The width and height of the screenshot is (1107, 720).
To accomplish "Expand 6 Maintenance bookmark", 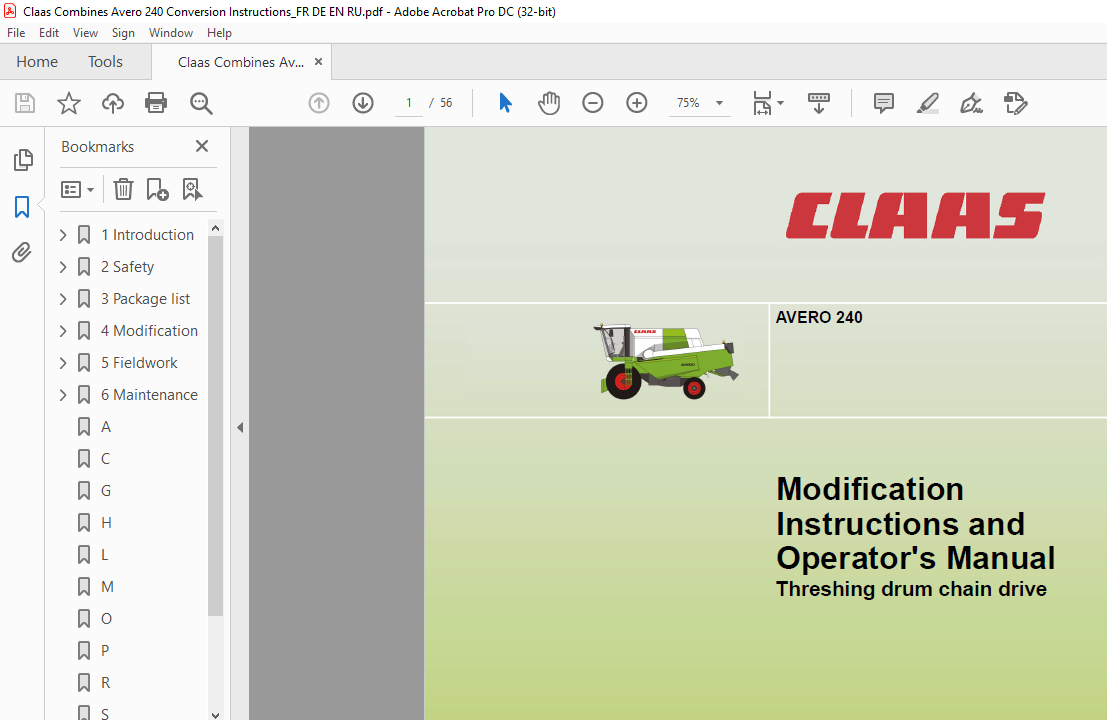I will (63, 395).
